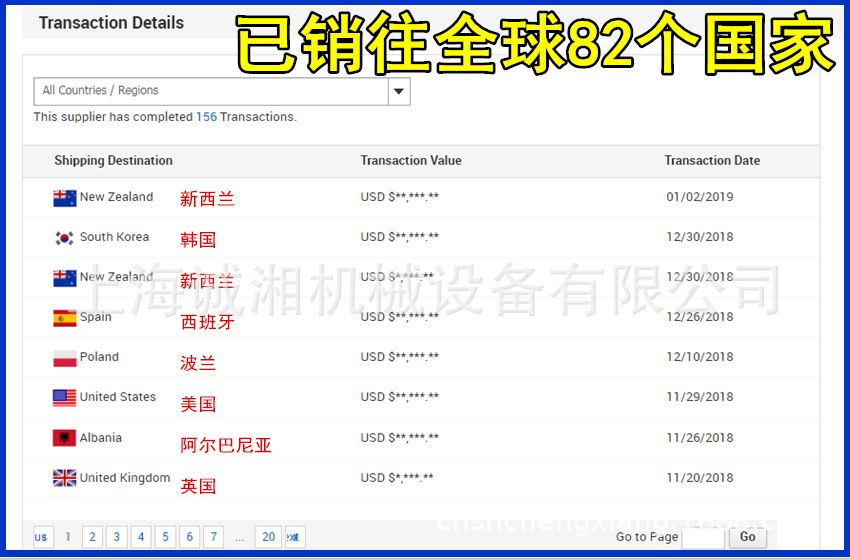Screen dimensions: 850x559
Task: Focus the Go to Page input box
Action: (x=702, y=537)
